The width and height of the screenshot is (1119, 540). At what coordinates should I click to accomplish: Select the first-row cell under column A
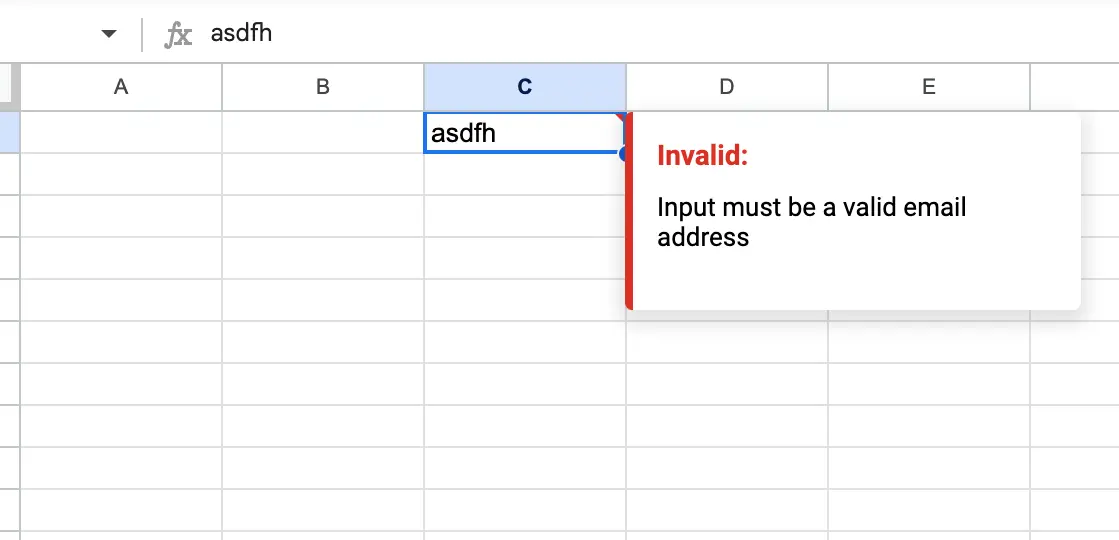tap(121, 132)
